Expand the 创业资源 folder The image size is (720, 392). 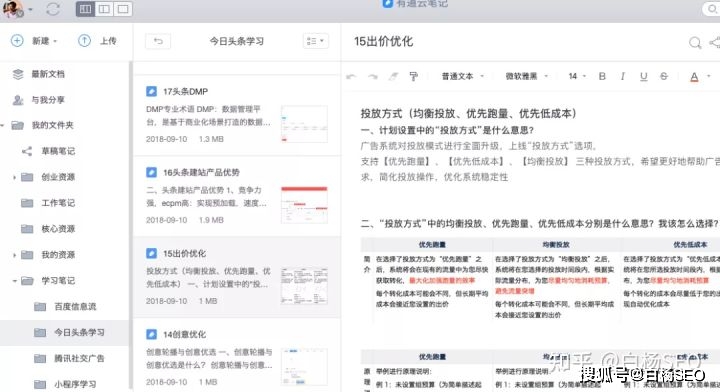(14, 177)
